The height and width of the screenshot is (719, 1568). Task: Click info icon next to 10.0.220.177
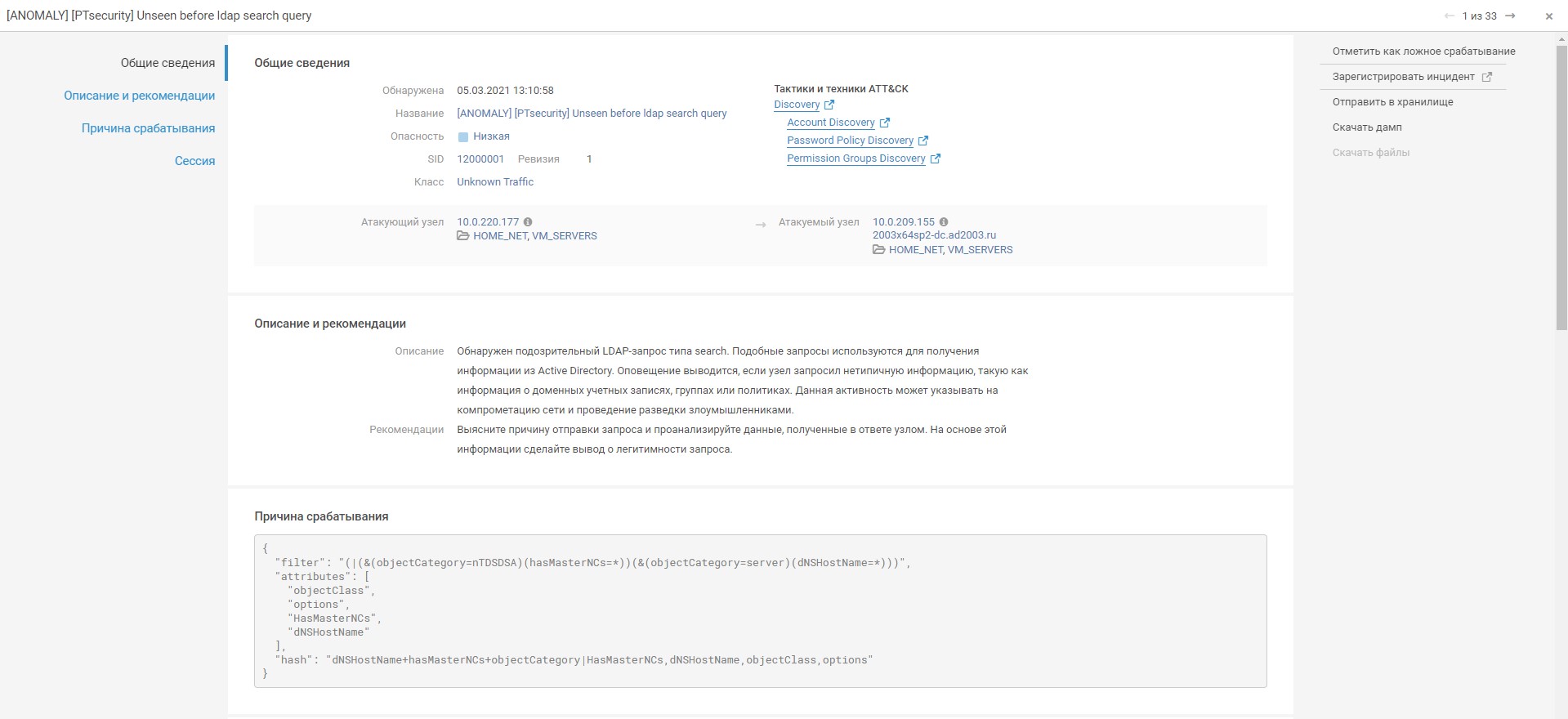point(528,222)
